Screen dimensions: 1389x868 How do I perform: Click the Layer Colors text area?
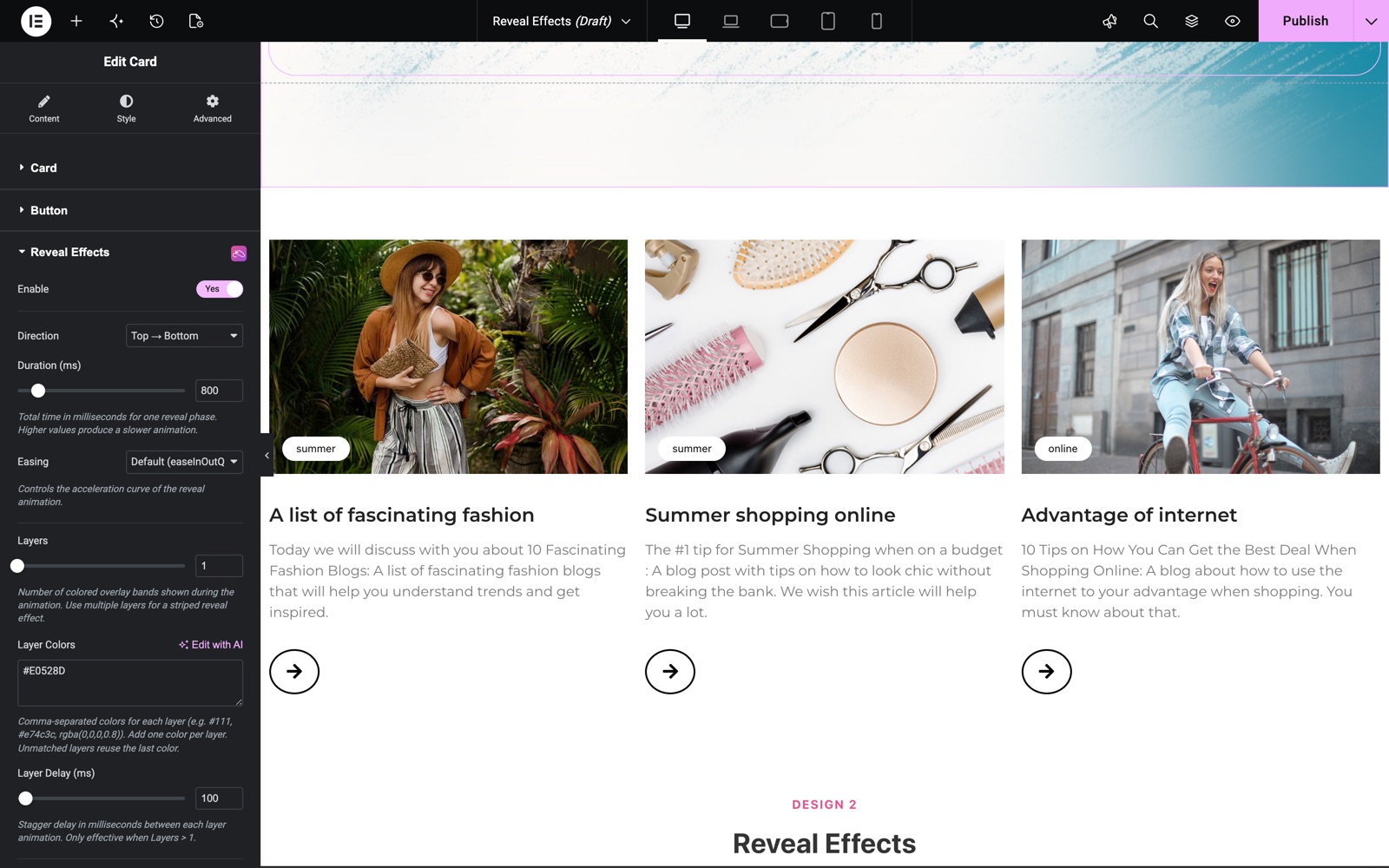pos(130,682)
